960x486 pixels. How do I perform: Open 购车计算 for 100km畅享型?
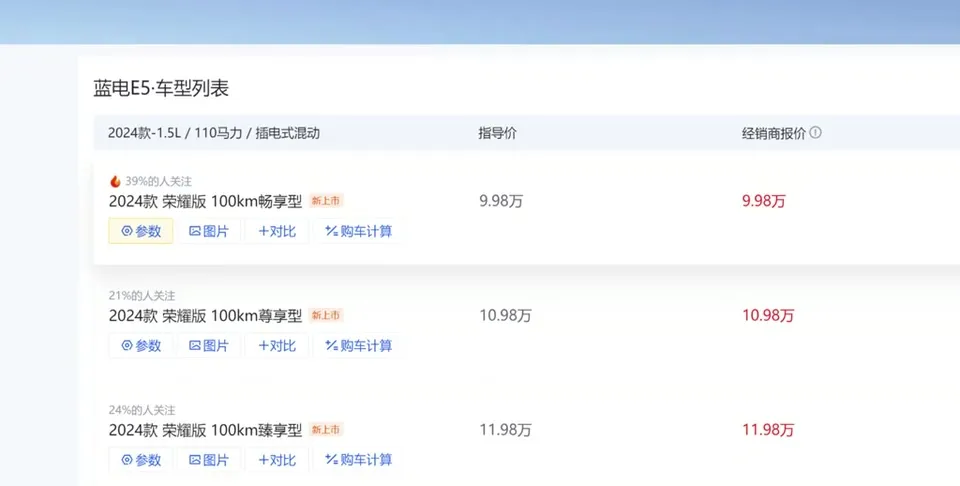[x=358, y=231]
